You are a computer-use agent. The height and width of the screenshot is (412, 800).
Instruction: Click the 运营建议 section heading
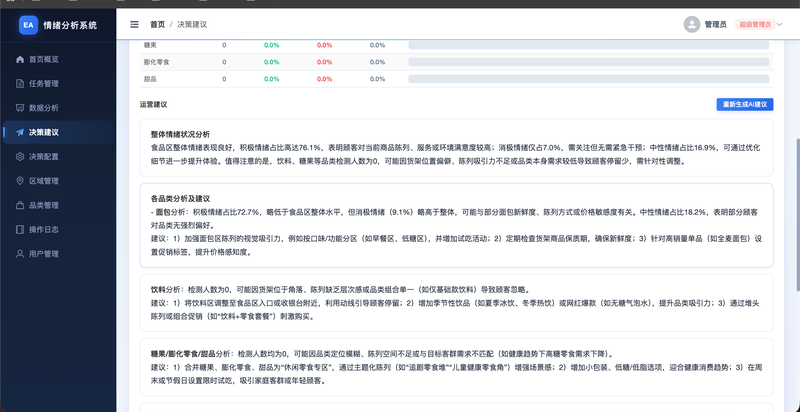(x=154, y=105)
